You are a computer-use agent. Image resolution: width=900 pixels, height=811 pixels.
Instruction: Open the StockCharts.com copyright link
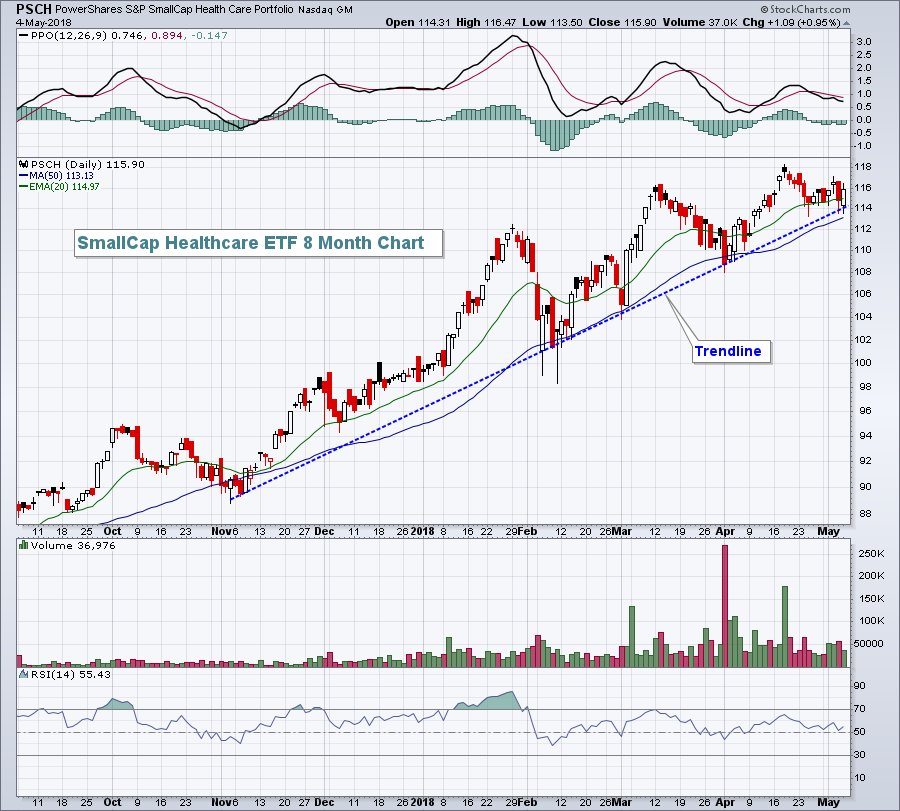click(x=805, y=10)
